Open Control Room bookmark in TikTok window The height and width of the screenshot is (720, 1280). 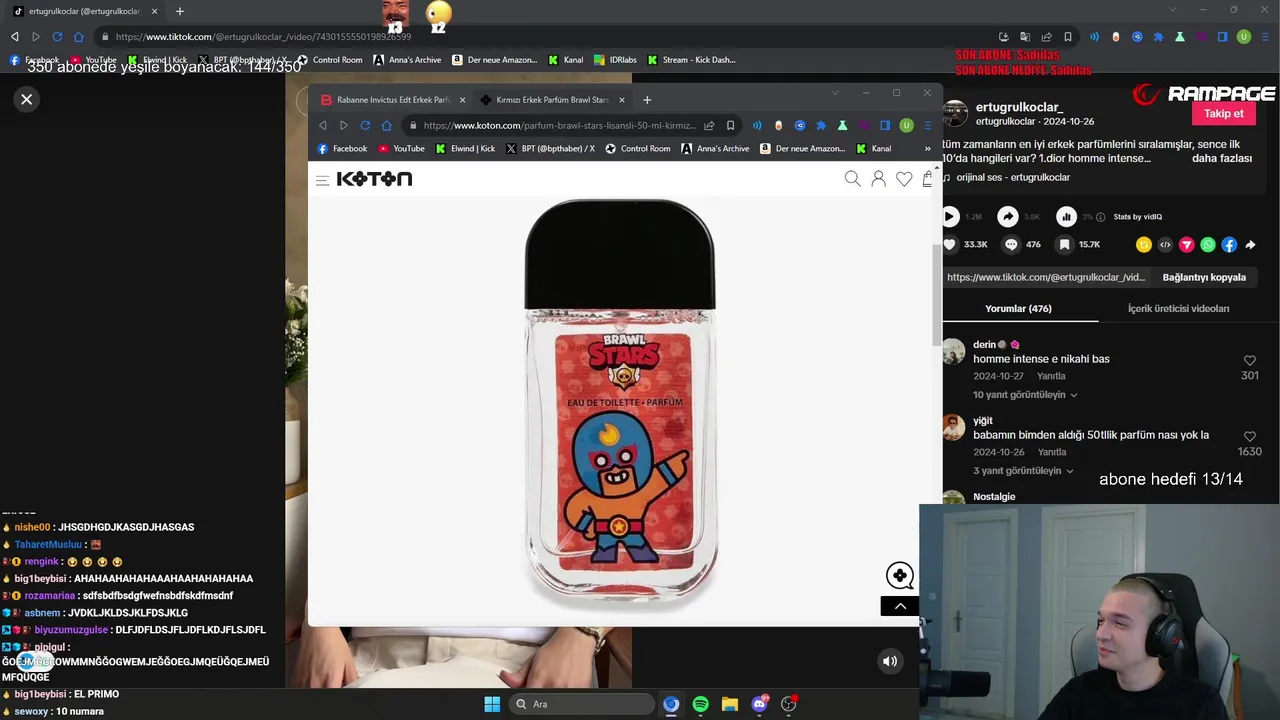point(329,60)
